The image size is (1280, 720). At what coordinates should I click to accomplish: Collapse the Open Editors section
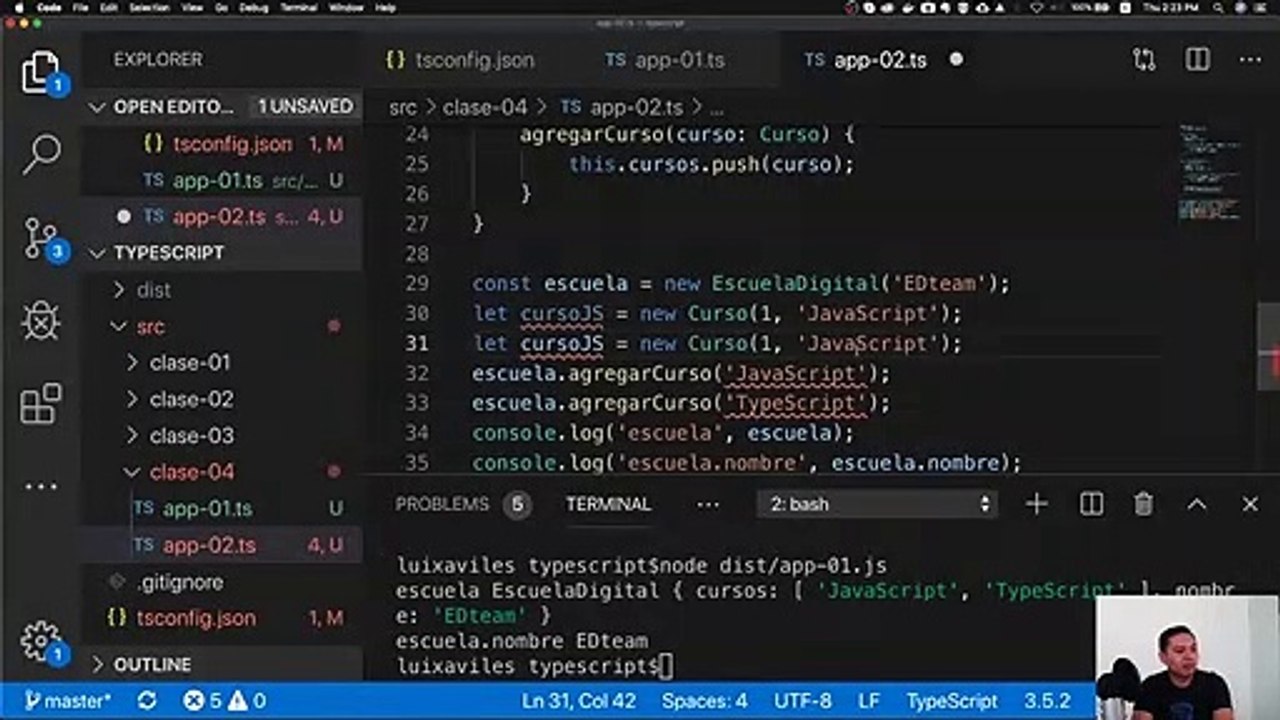pos(97,107)
